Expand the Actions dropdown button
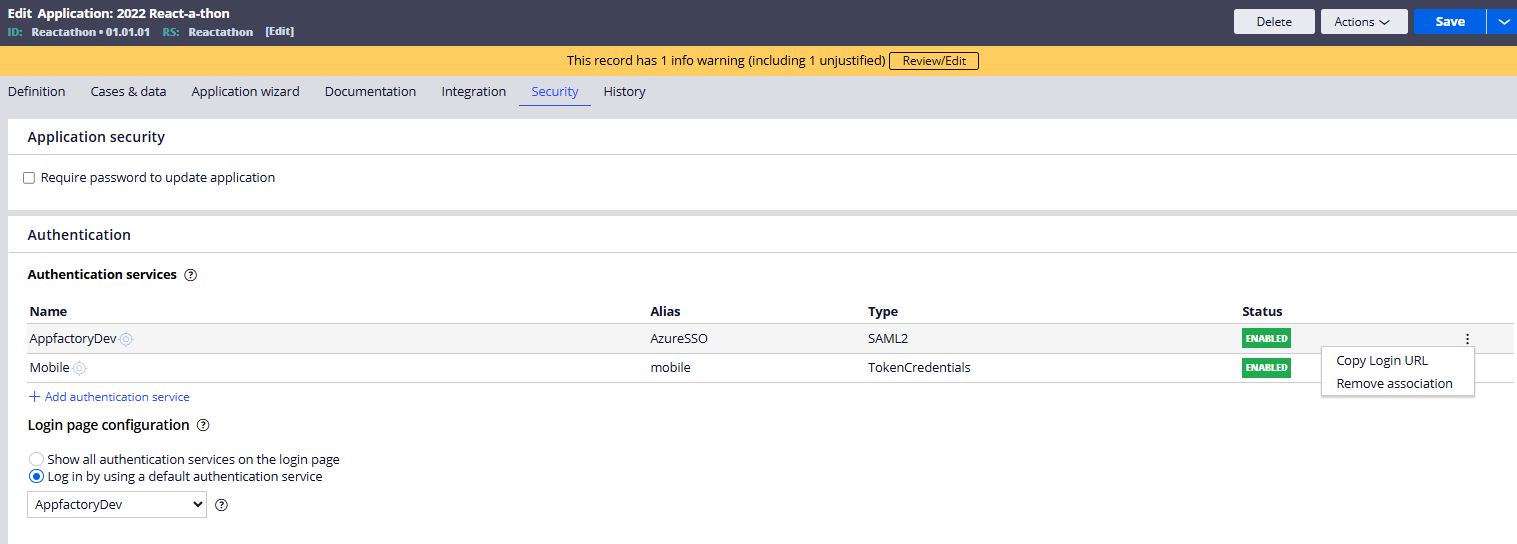The height and width of the screenshot is (544, 1517). [1364, 22]
